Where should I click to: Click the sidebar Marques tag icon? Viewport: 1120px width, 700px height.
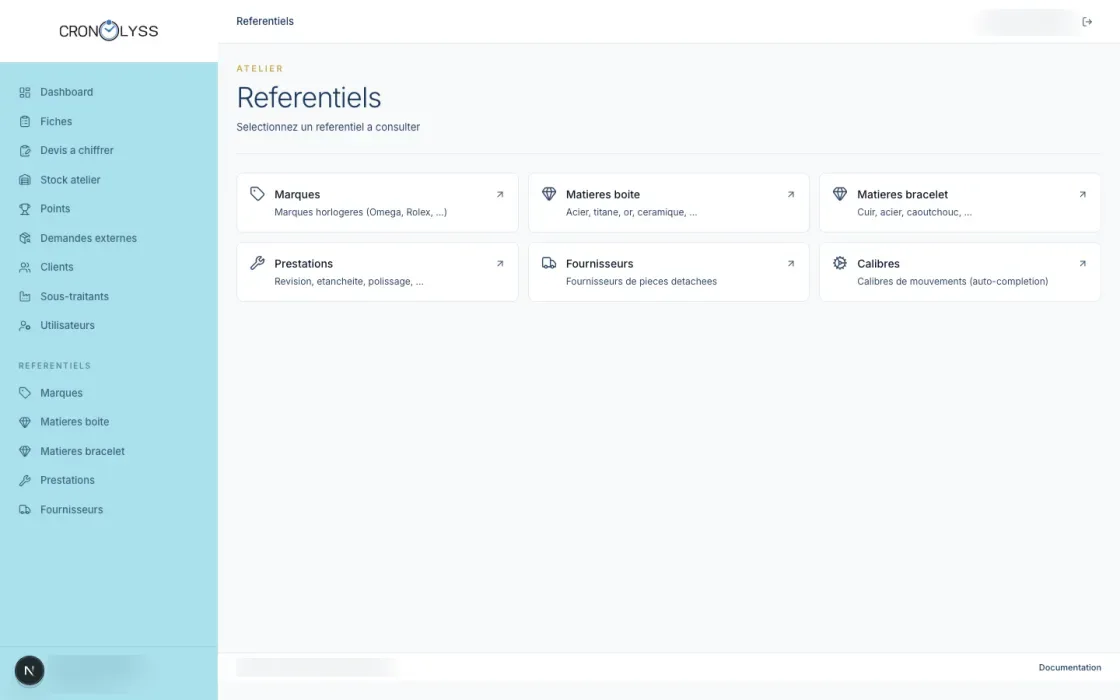click(x=25, y=393)
